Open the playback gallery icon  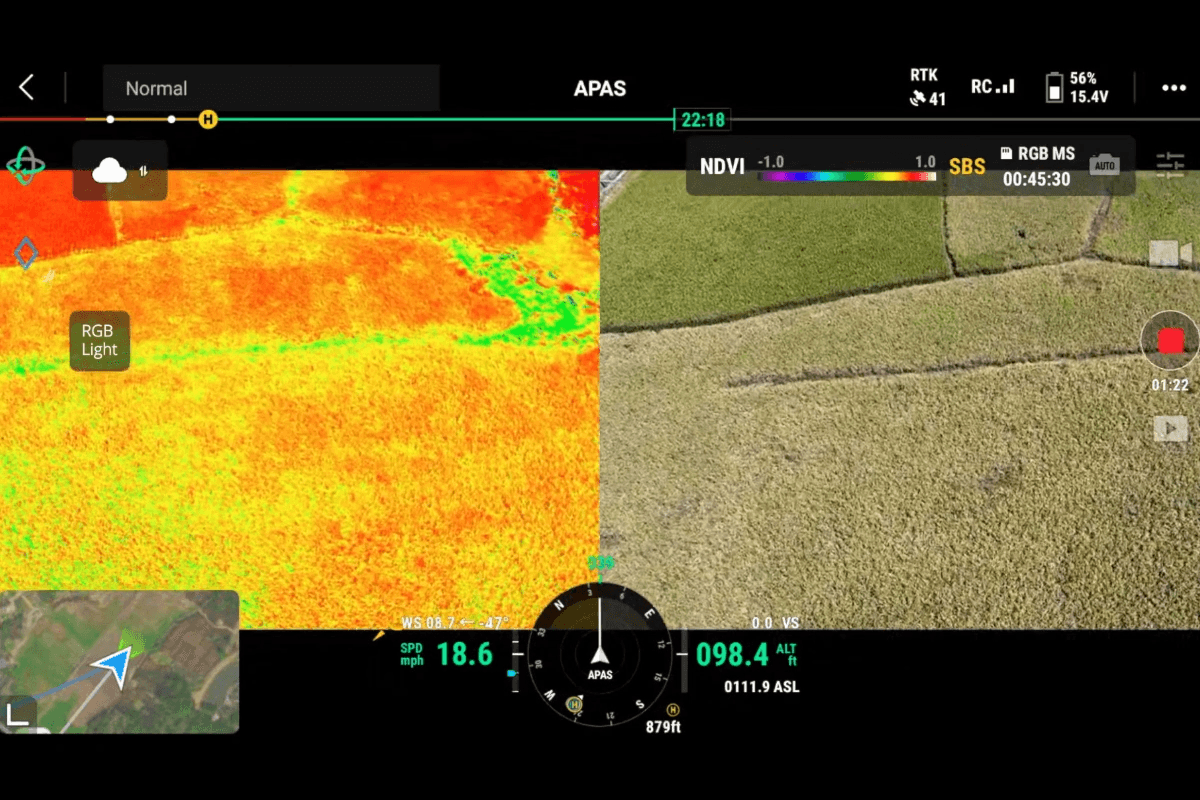point(1169,429)
